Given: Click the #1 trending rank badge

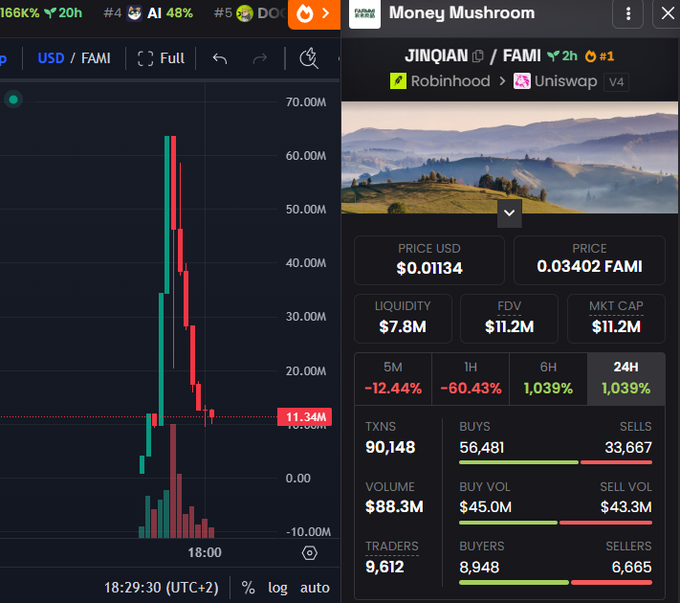Looking at the screenshot, I should (599, 56).
